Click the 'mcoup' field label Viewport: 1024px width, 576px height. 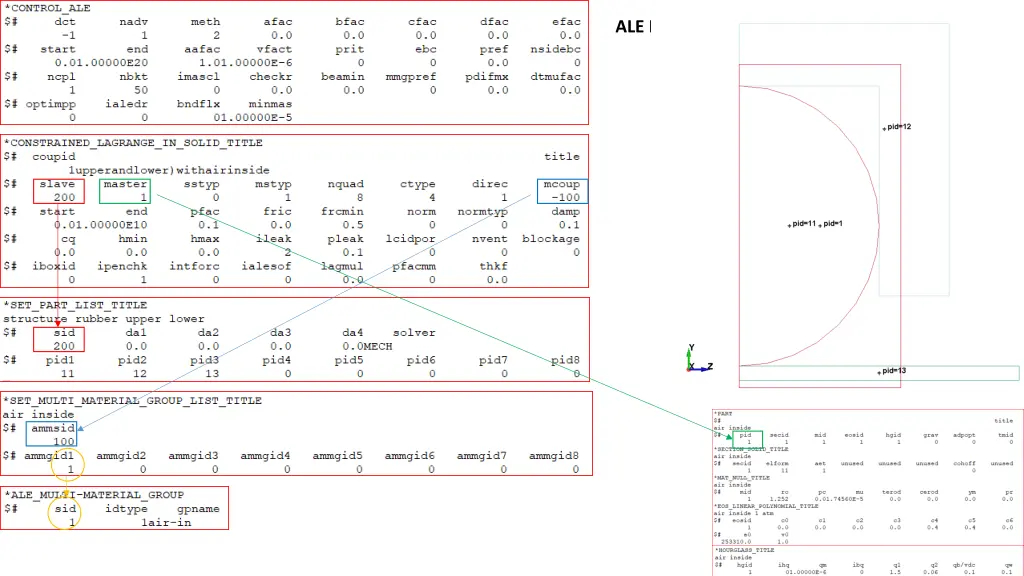click(x=562, y=184)
